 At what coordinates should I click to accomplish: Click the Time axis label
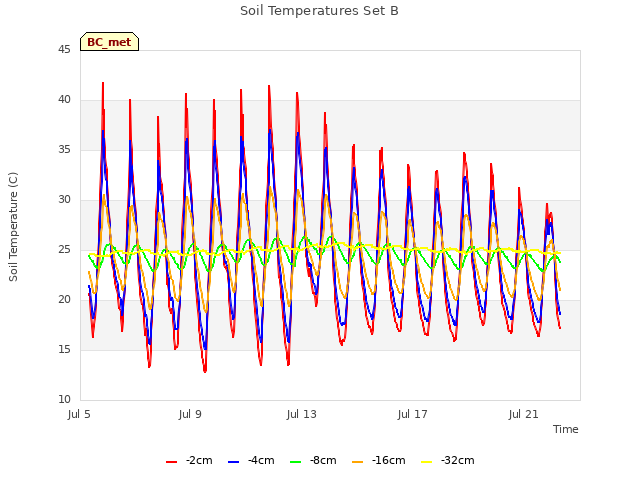[566, 429]
